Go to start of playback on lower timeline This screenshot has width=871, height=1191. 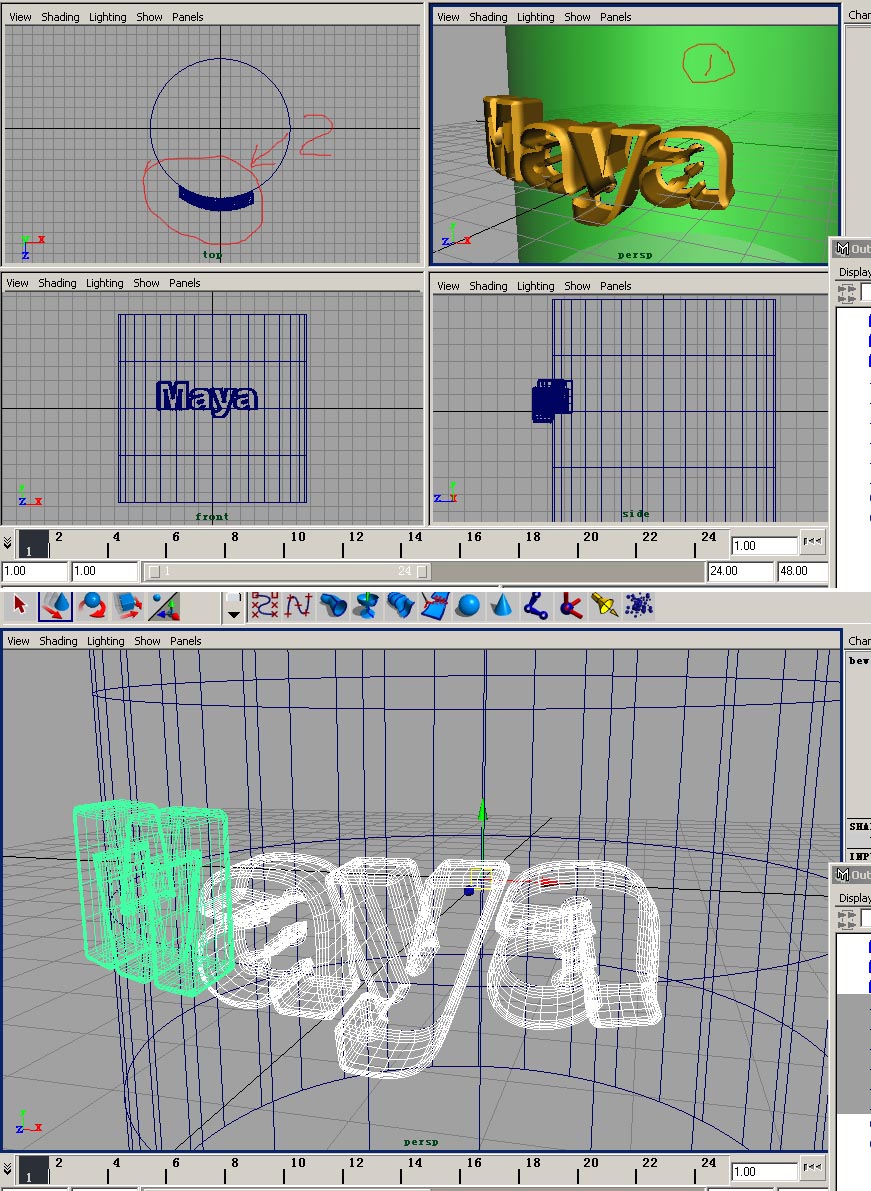813,1167
